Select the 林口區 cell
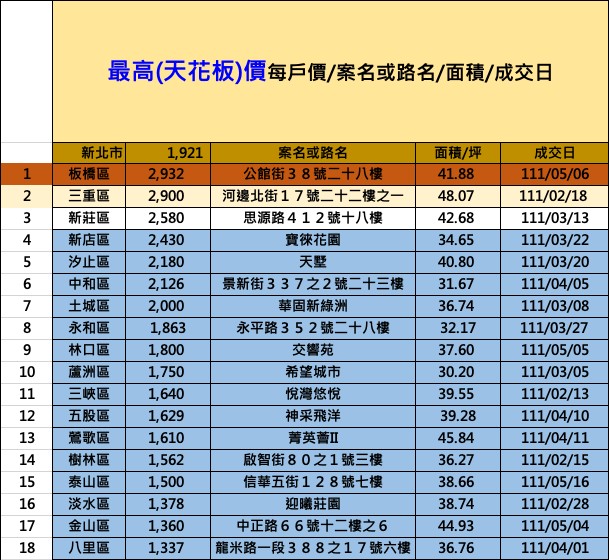Viewport: 609px width, 560px height. [x=89, y=350]
